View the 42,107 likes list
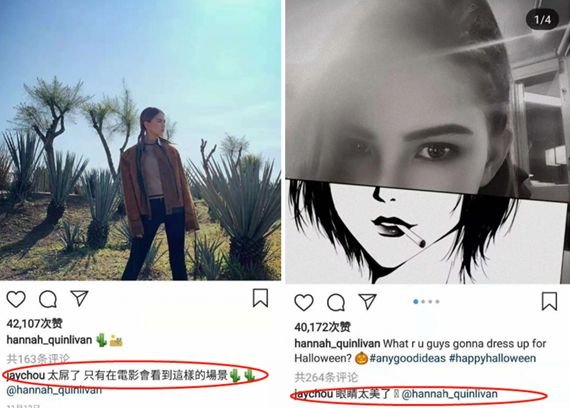 pyautogui.click(x=35, y=323)
